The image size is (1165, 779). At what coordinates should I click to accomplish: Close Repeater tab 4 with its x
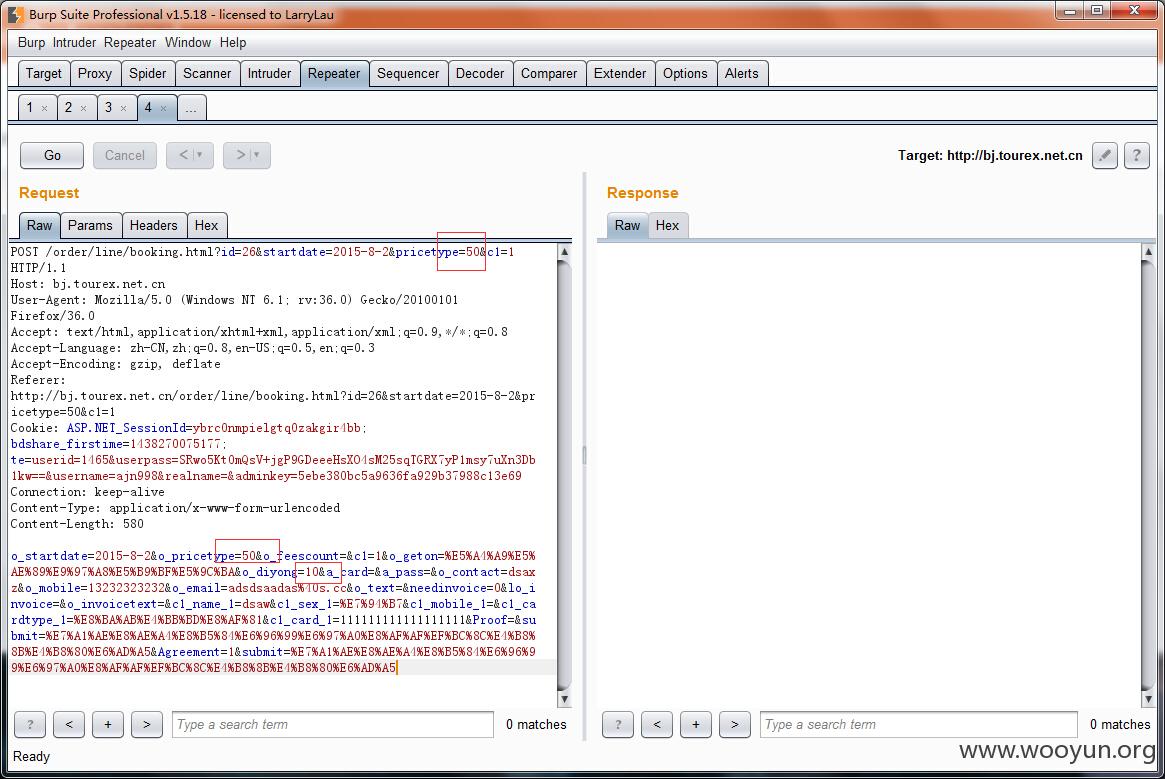click(x=163, y=109)
